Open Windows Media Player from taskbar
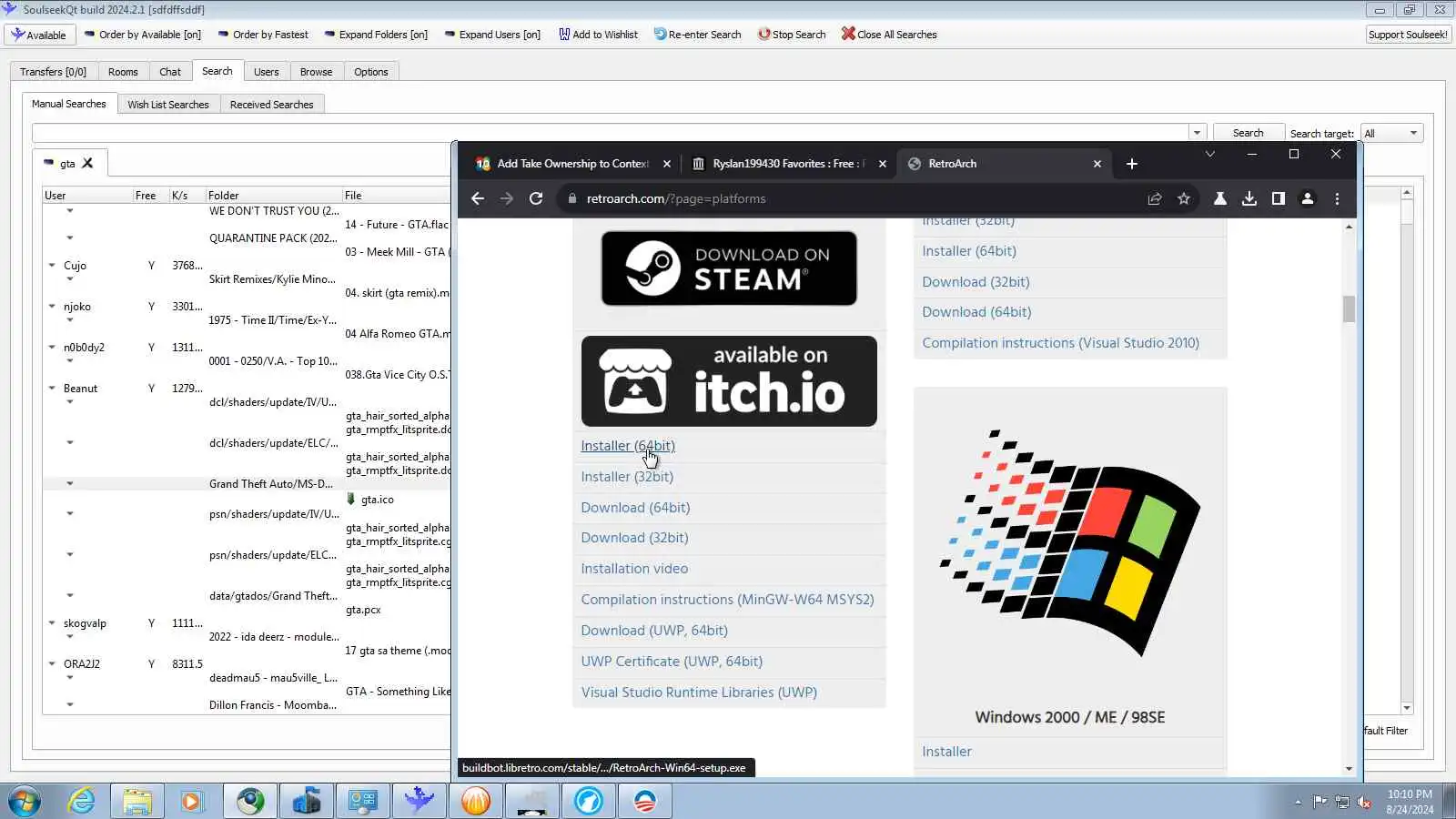Viewport: 1456px width, 819px height. pyautogui.click(x=192, y=801)
